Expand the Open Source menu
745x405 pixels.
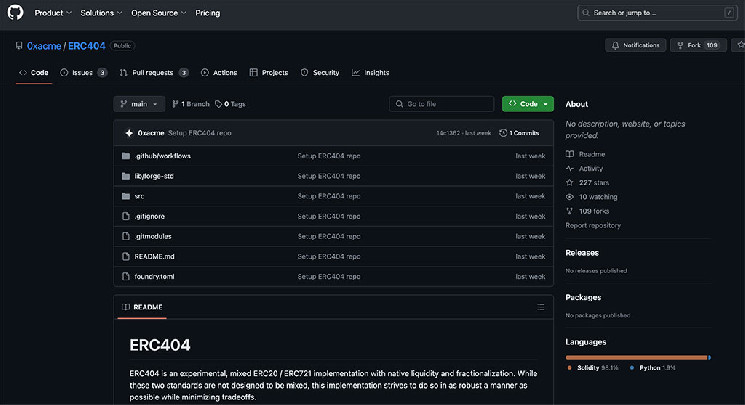coord(158,13)
